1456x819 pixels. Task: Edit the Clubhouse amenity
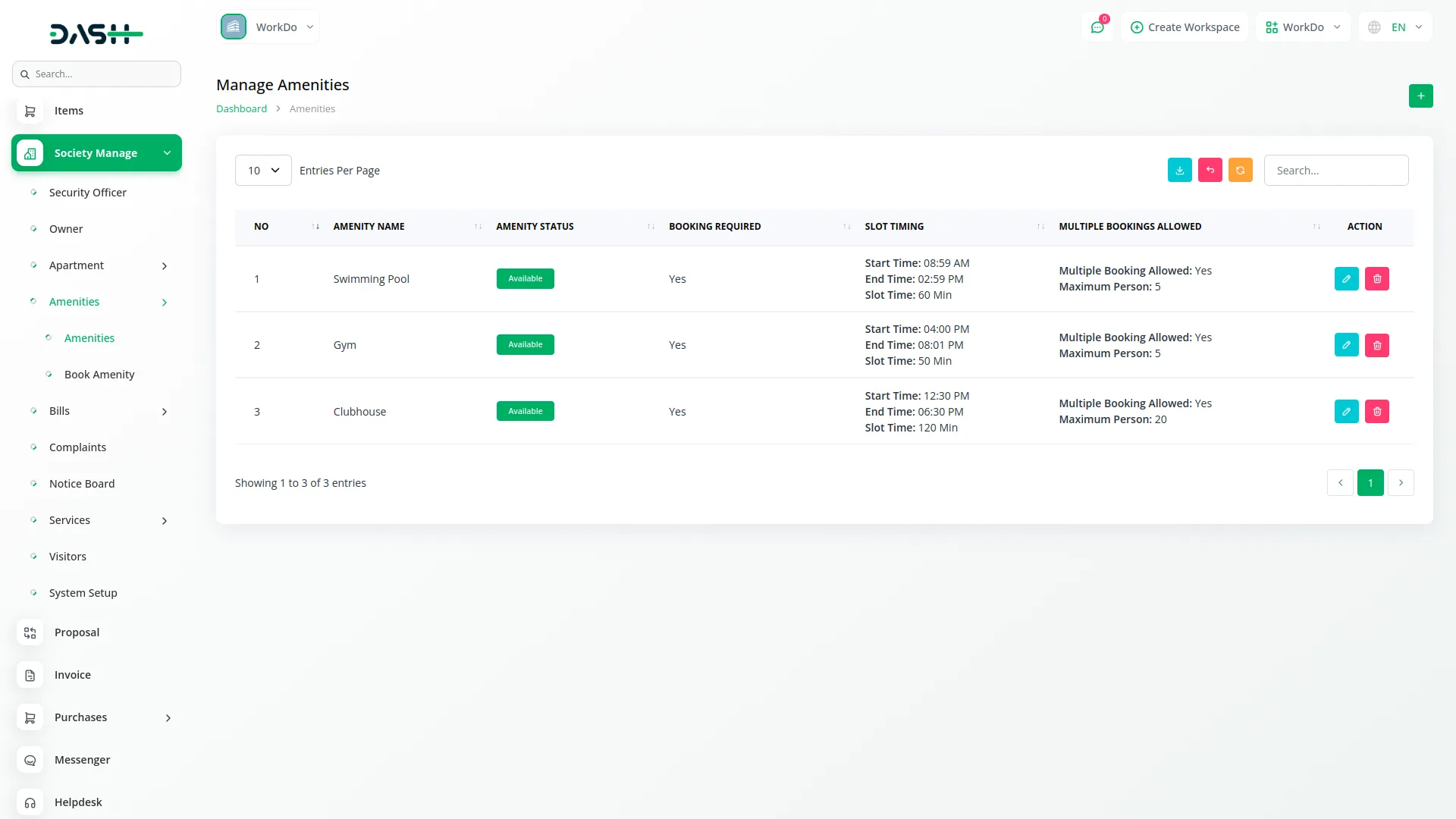point(1346,412)
